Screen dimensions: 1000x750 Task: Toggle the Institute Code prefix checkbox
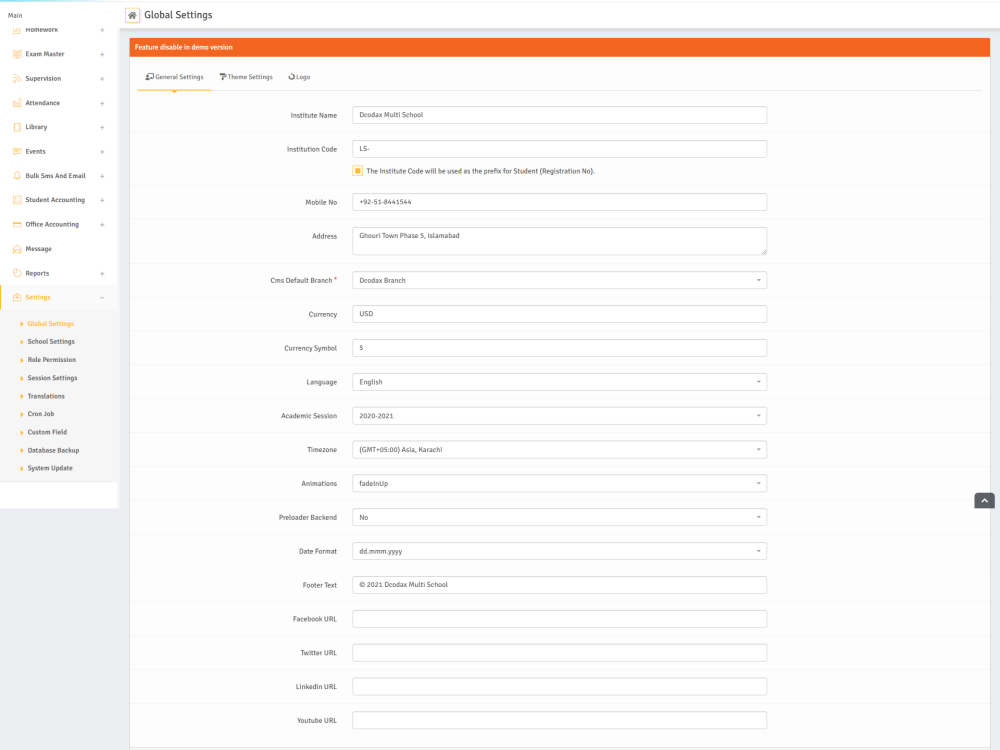pos(358,171)
